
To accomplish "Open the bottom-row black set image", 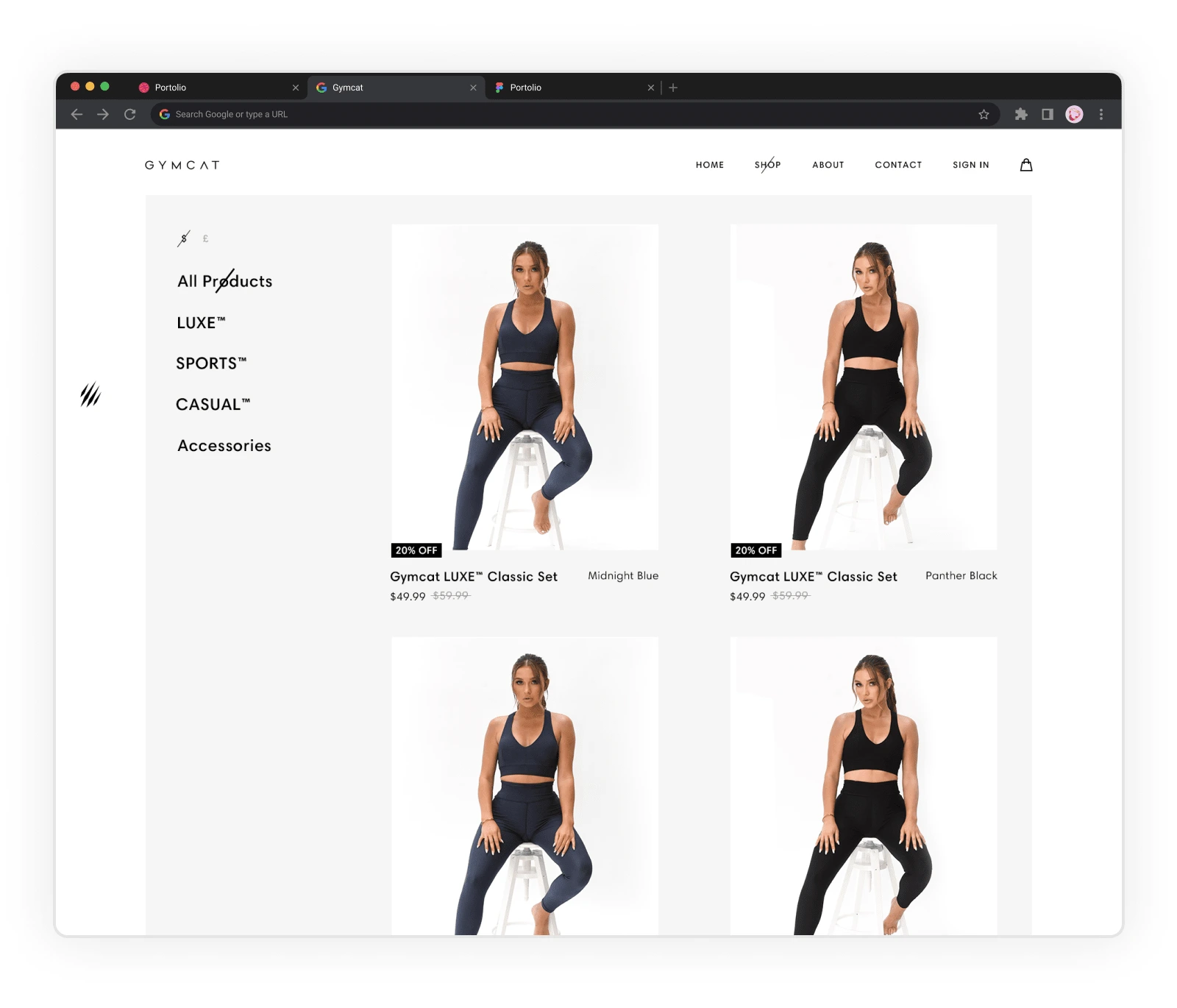I will pos(864,786).
